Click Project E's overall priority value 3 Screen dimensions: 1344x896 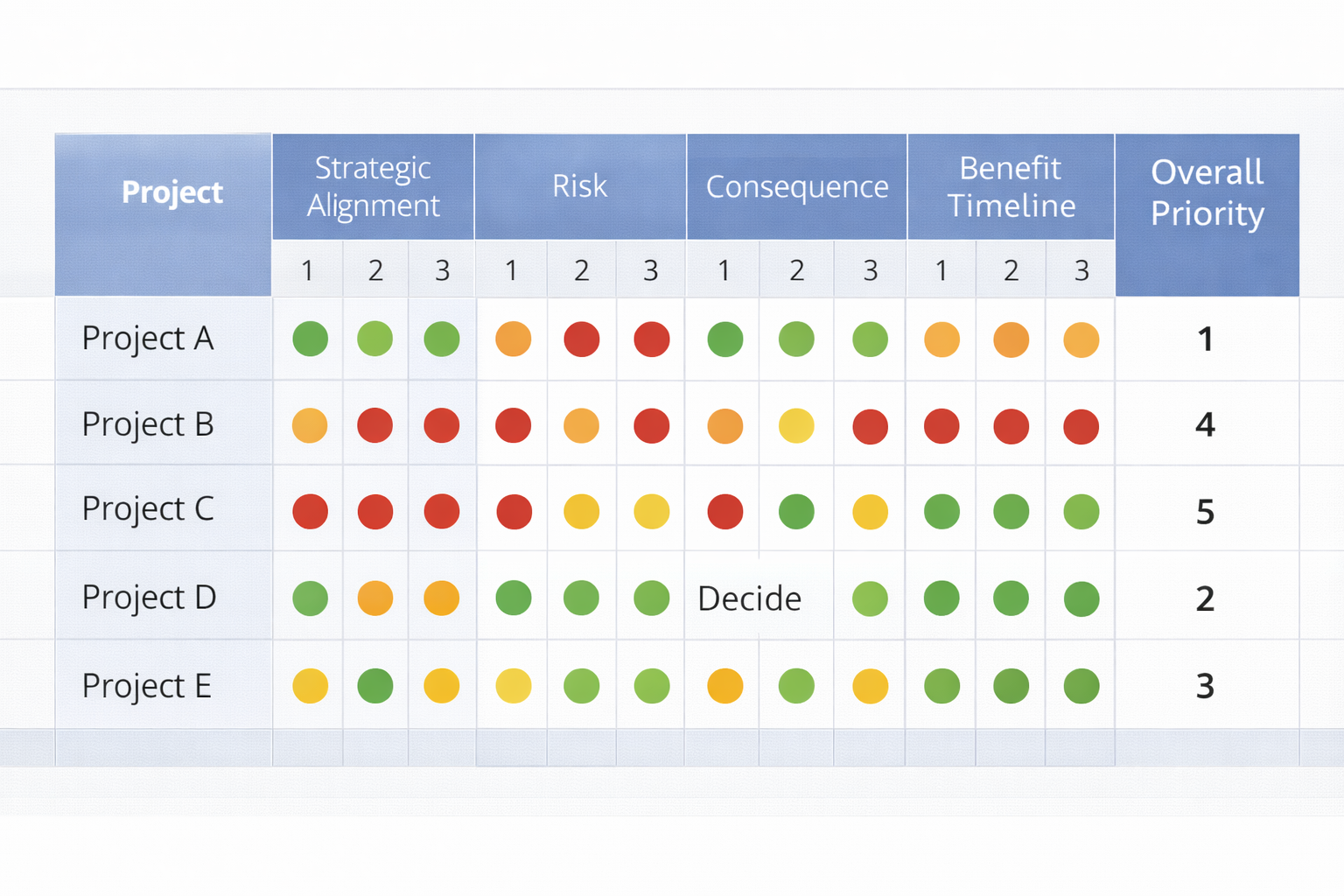(1205, 686)
